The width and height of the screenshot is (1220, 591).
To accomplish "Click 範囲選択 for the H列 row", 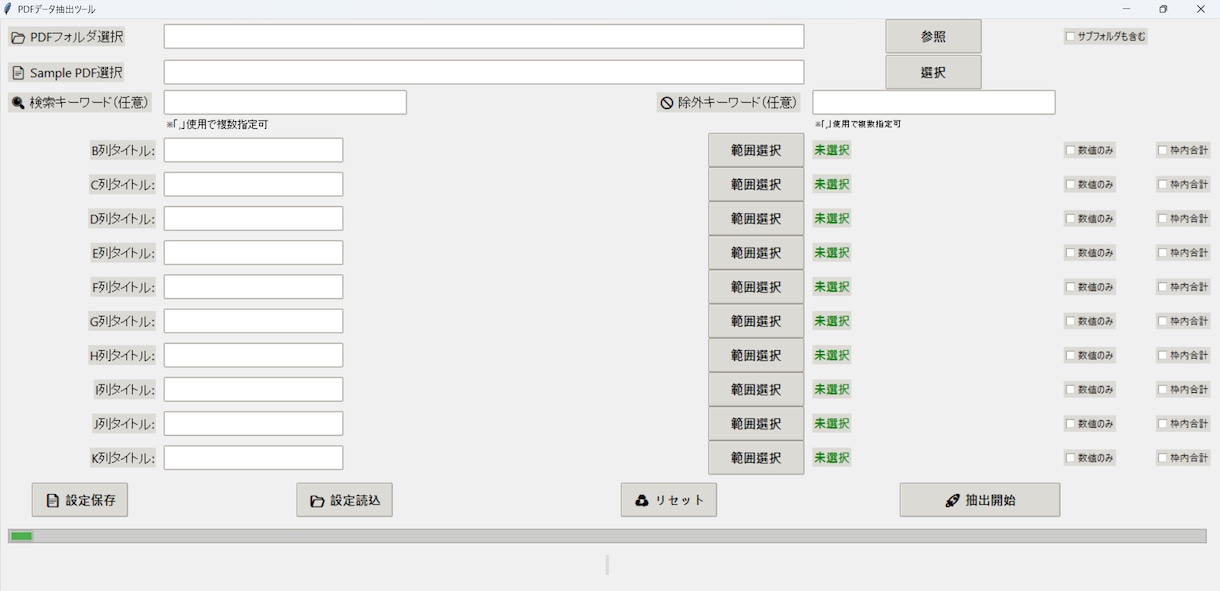I will click(756, 355).
